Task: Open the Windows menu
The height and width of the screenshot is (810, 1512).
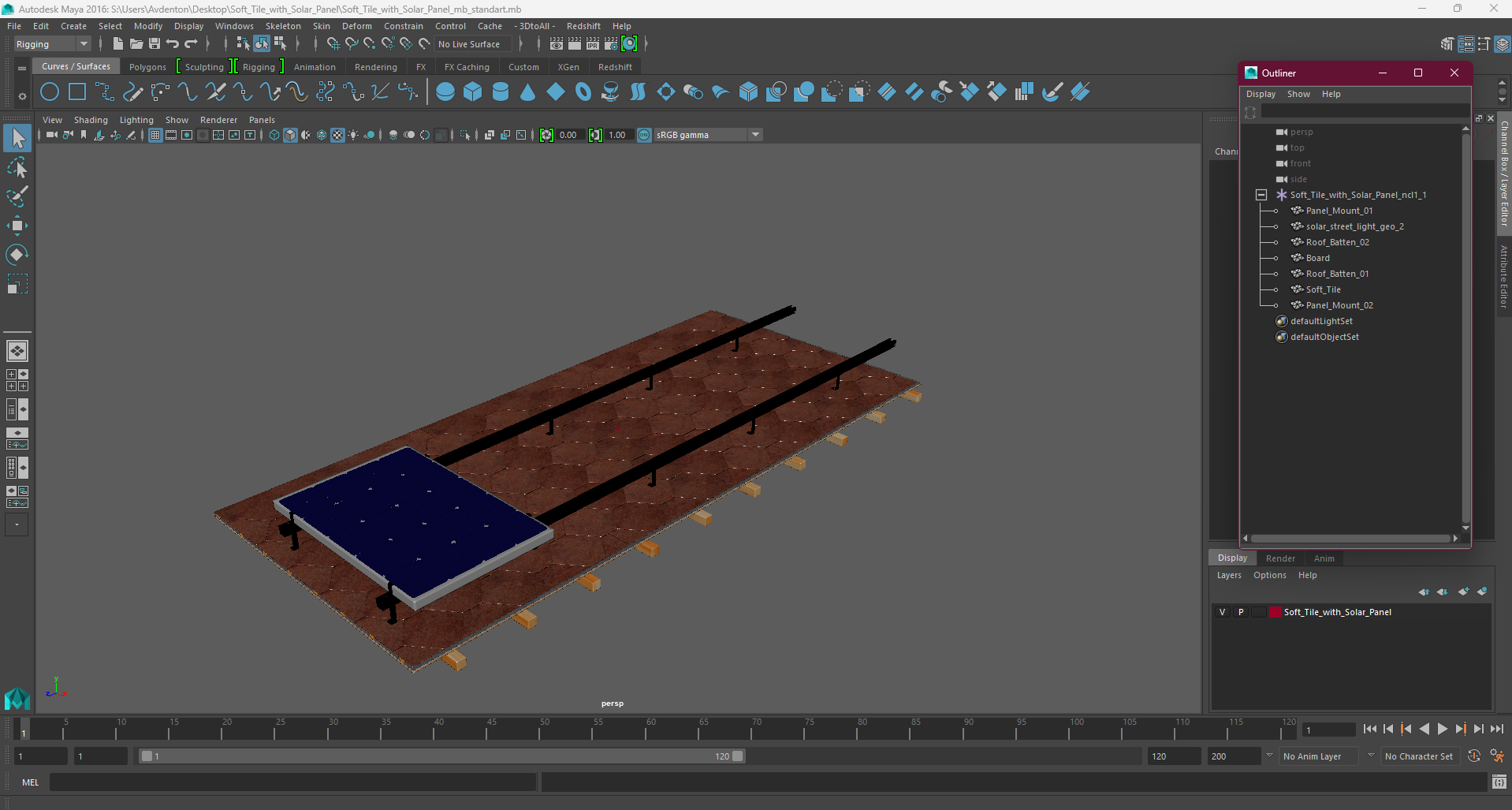Action: tap(234, 26)
